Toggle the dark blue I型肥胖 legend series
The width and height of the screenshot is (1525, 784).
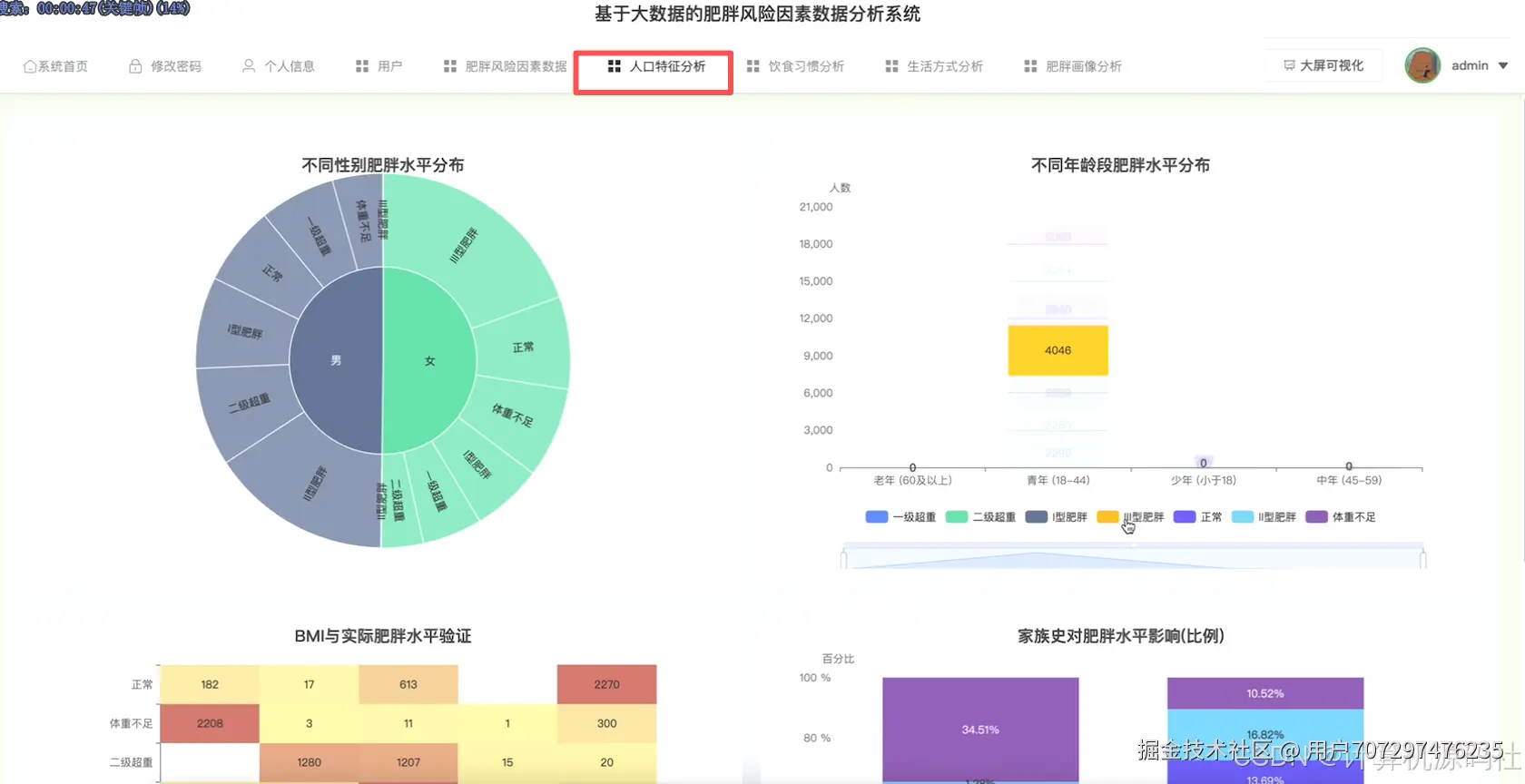pos(1057,517)
